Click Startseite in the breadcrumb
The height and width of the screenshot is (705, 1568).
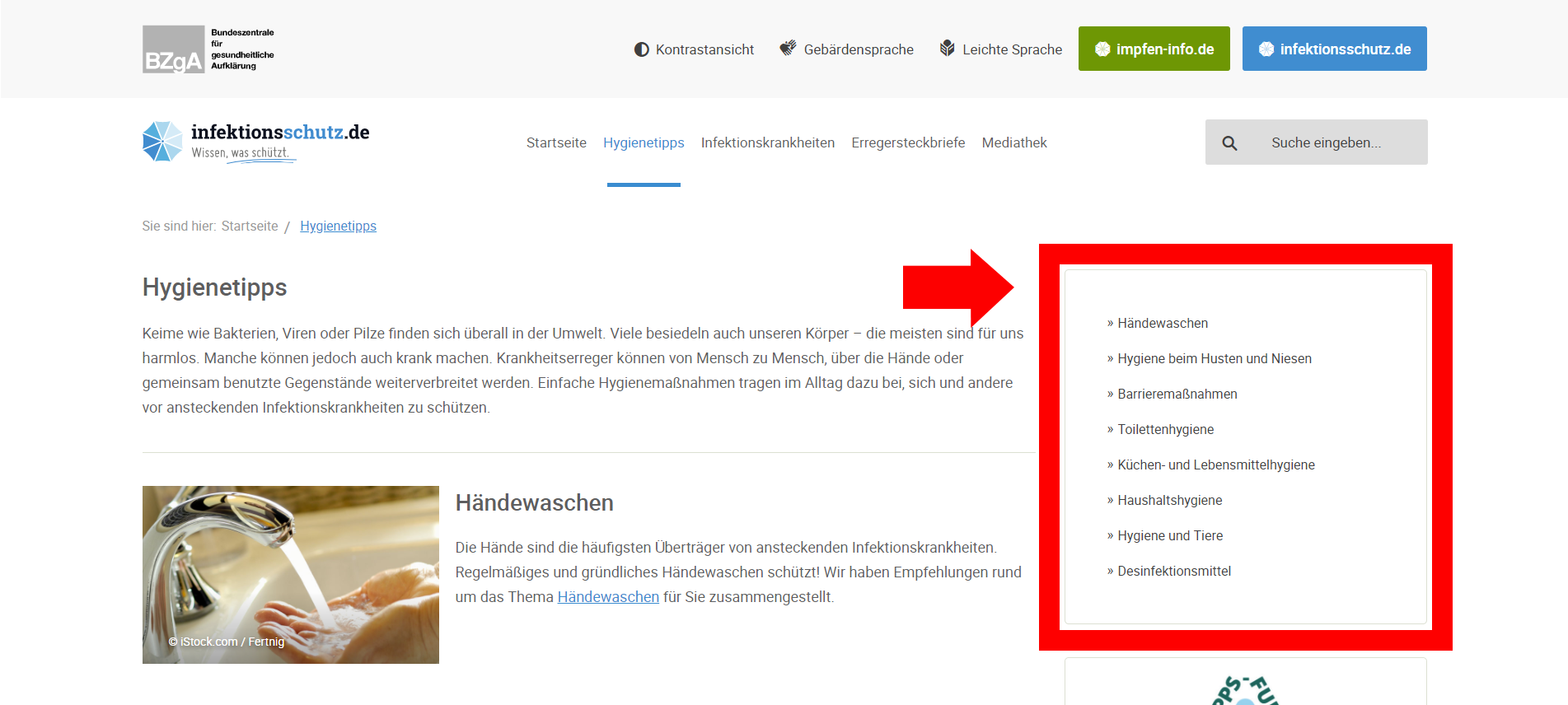click(250, 226)
